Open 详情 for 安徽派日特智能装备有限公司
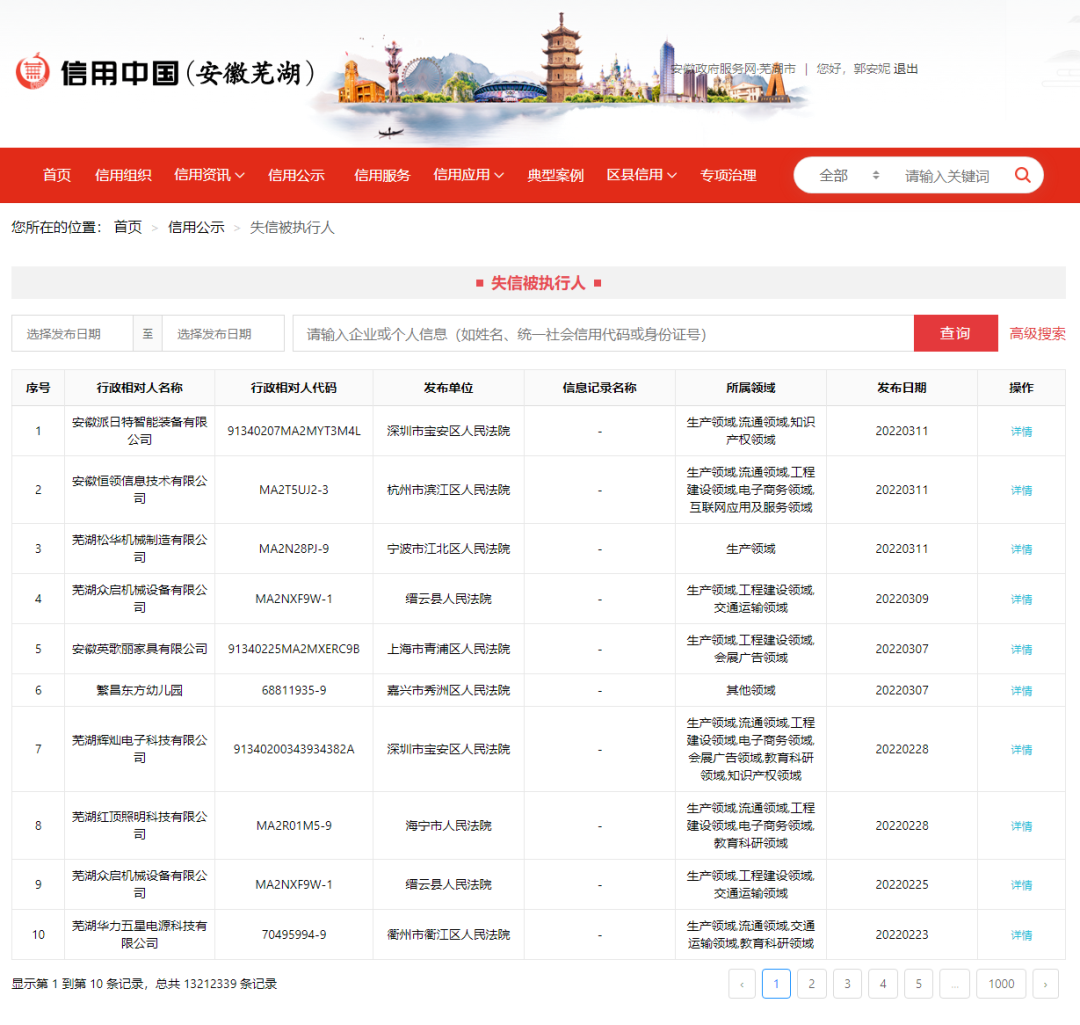The image size is (1080, 1025). (x=1021, y=430)
